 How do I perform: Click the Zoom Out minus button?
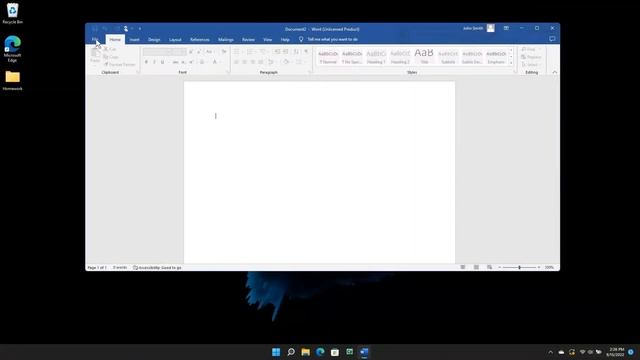click(500, 267)
